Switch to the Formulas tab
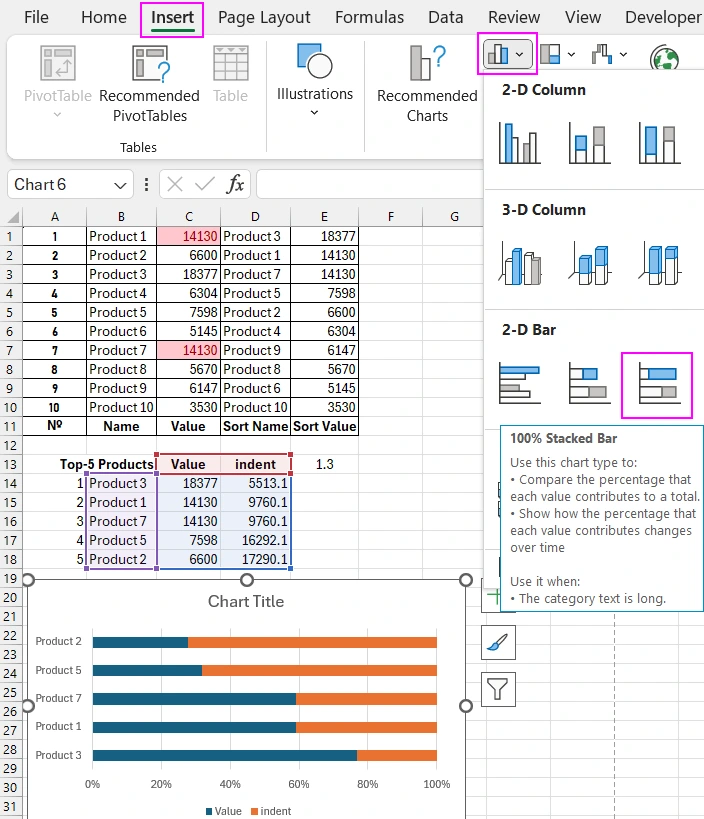704x819 pixels. pos(369,17)
